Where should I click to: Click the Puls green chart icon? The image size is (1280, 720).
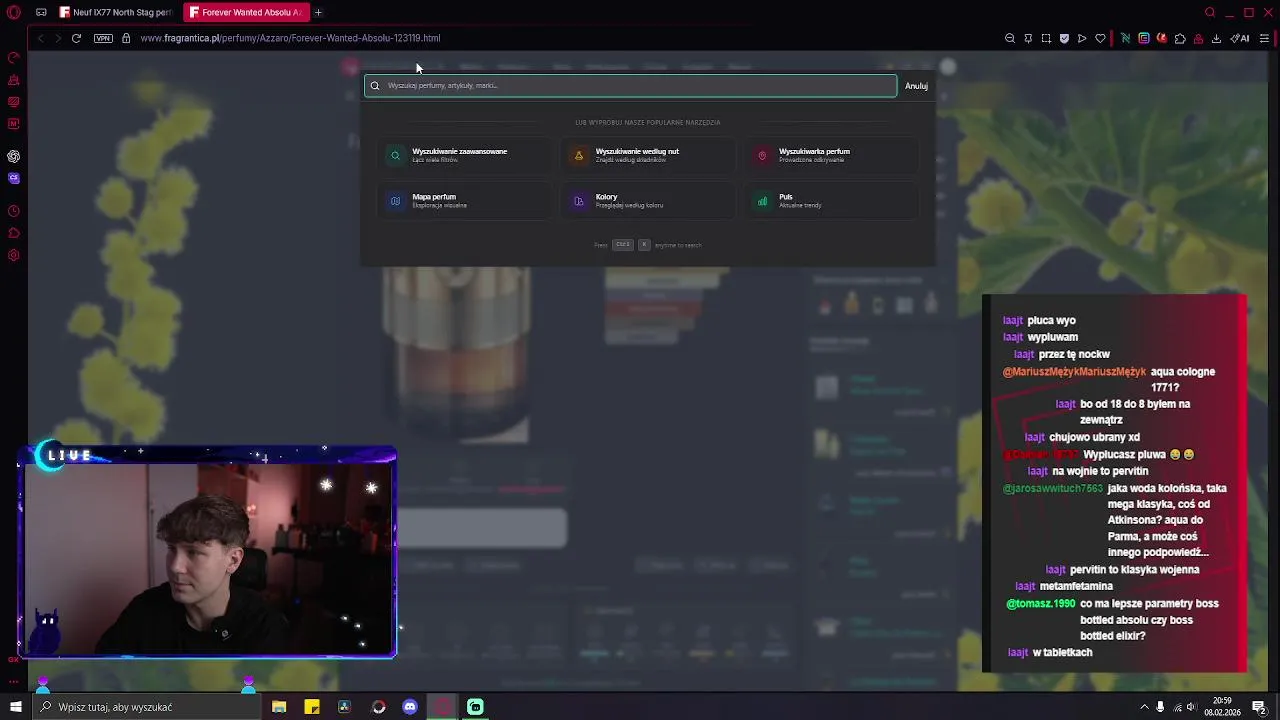click(762, 201)
